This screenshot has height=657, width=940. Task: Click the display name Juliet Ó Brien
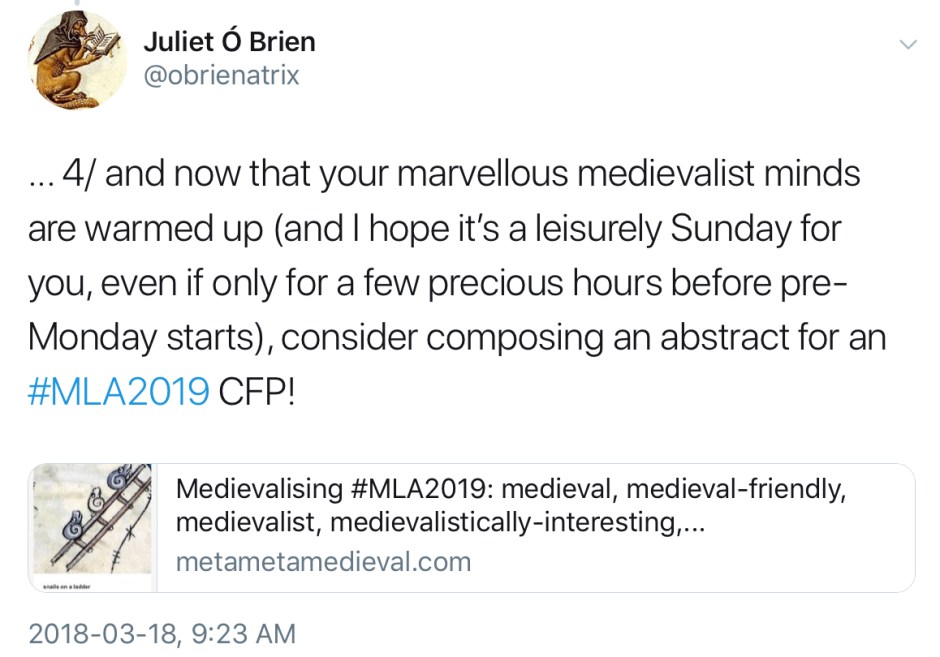(x=229, y=41)
